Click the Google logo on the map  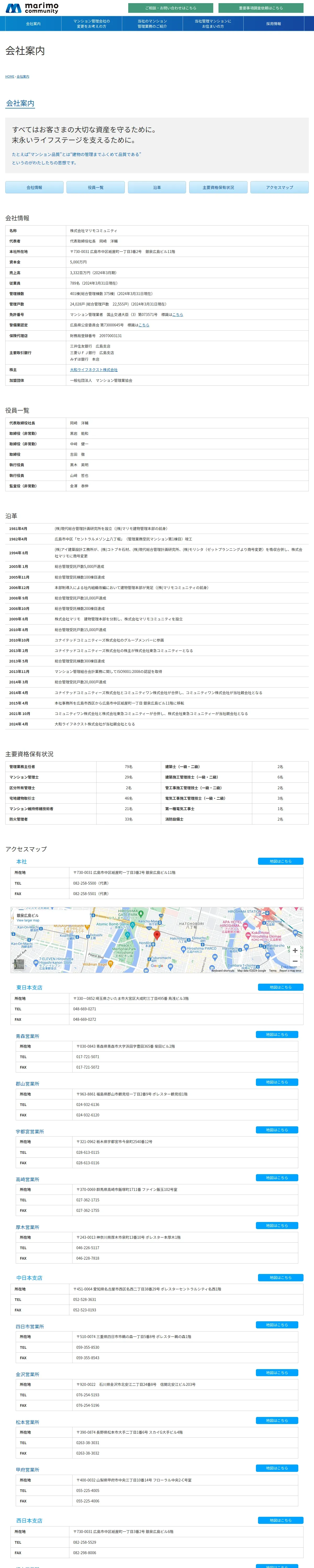(157, 965)
